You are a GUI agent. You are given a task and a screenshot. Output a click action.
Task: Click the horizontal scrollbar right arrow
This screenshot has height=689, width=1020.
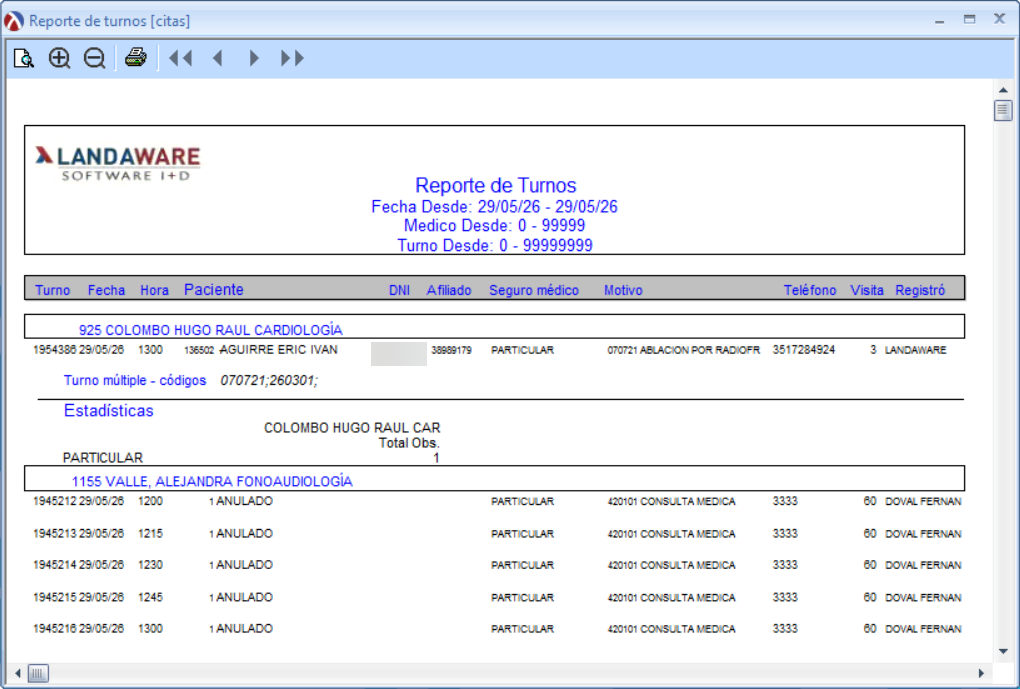981,673
